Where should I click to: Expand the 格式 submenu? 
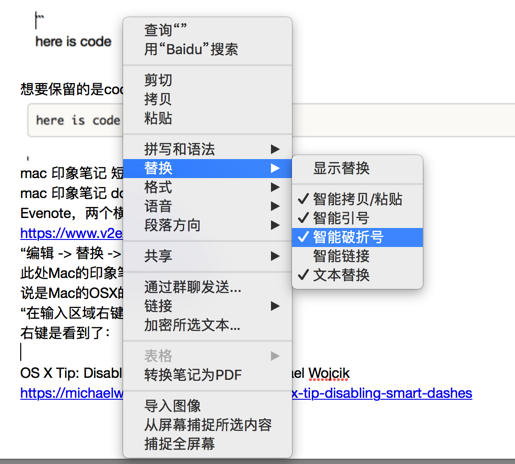(207, 187)
